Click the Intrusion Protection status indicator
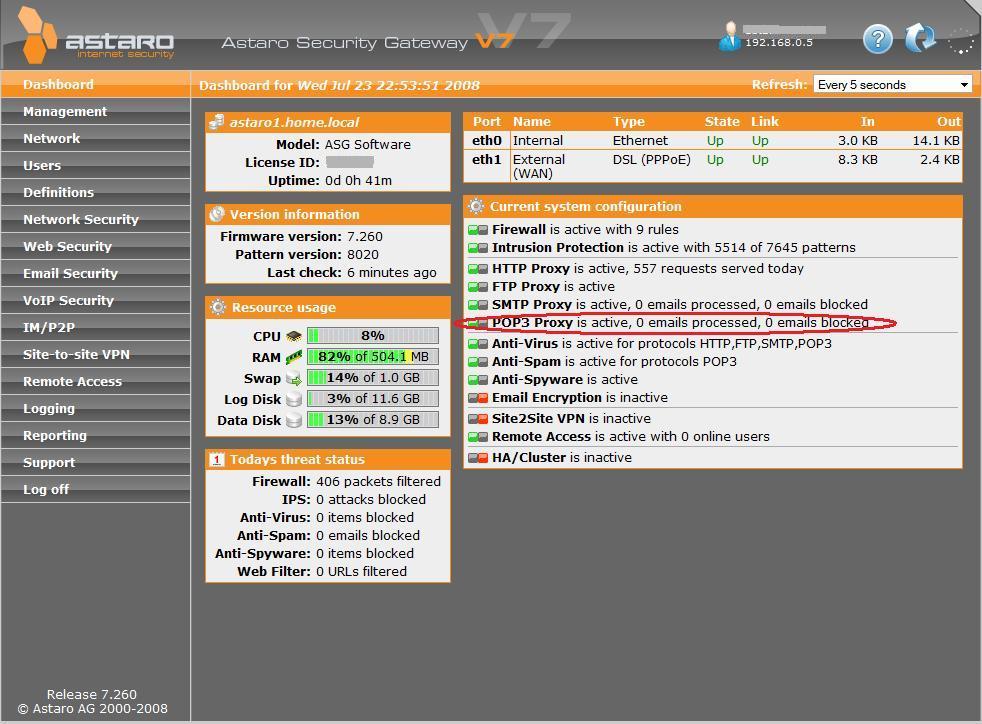Viewport: 982px width, 724px height. 478,248
